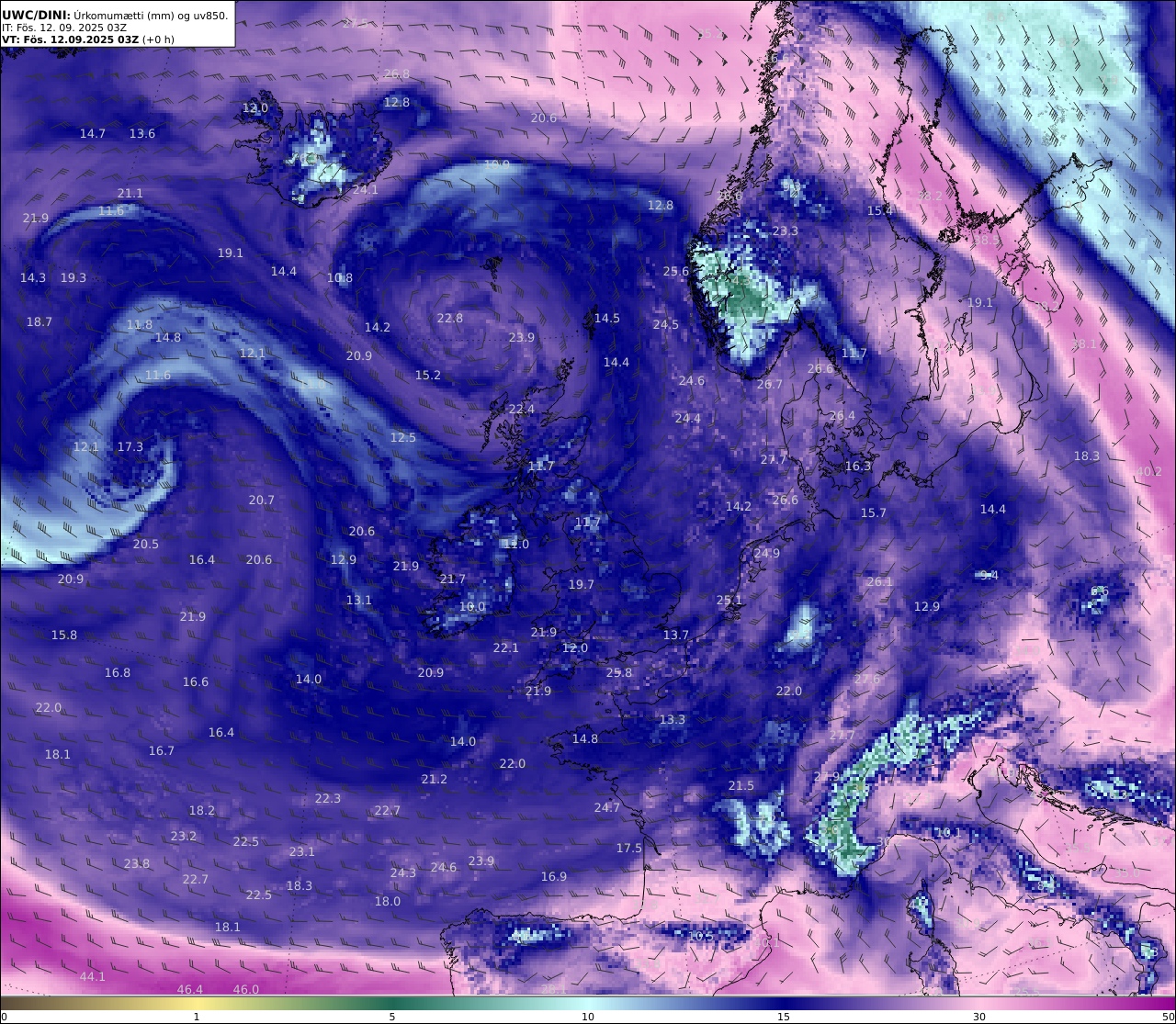Image resolution: width=1176 pixels, height=1024 pixels.
Task: Click the map value 16.8
Action: [x=118, y=672]
